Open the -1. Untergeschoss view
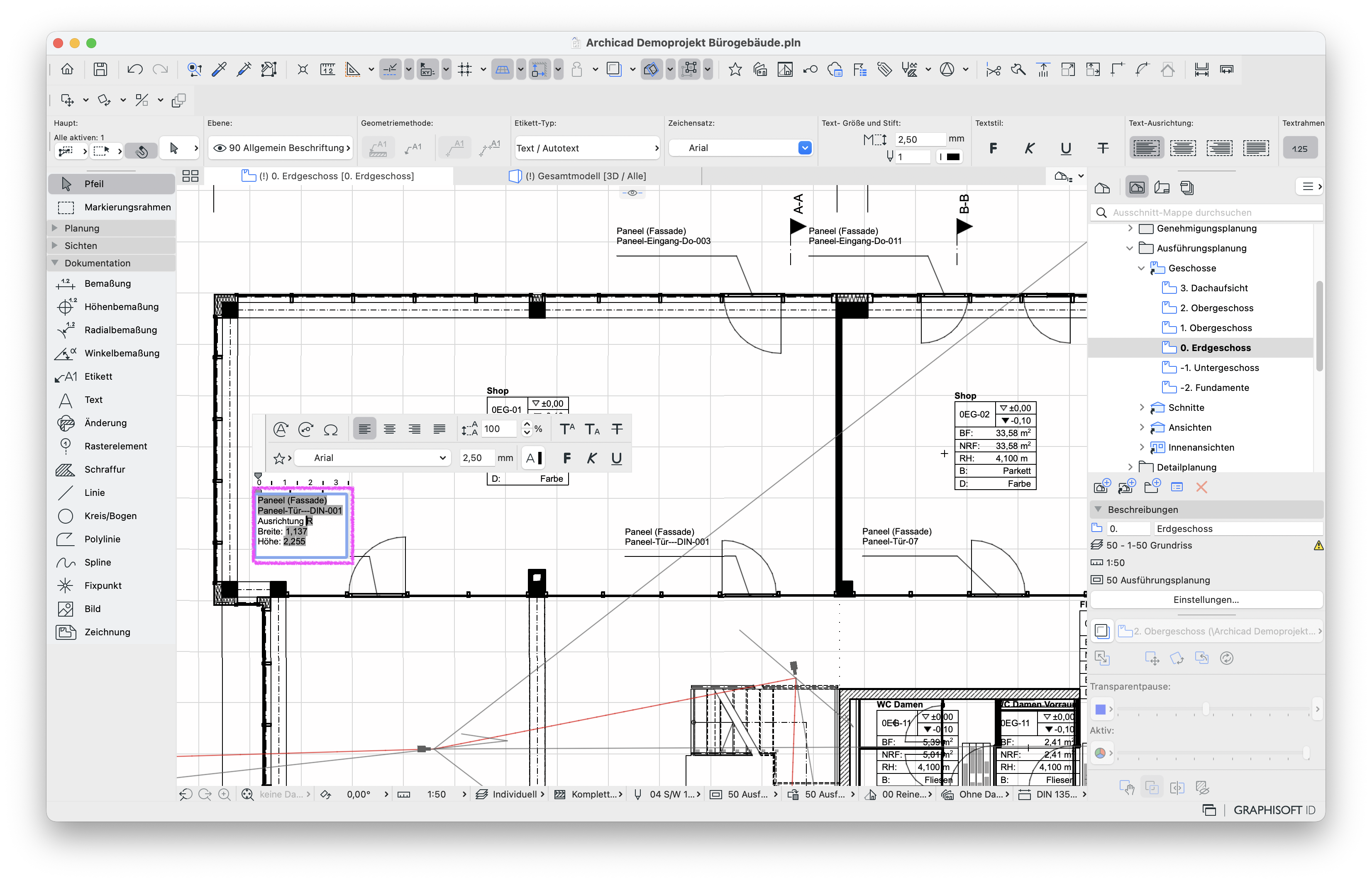 (x=1218, y=368)
